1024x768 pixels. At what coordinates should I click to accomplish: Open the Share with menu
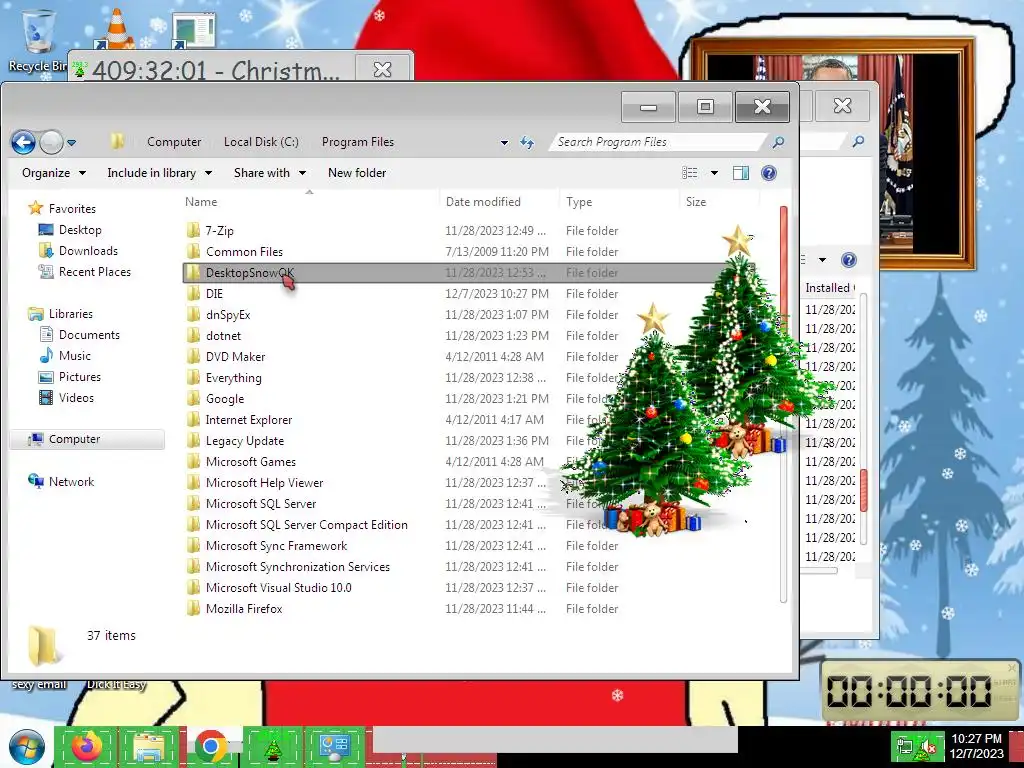[x=270, y=173]
